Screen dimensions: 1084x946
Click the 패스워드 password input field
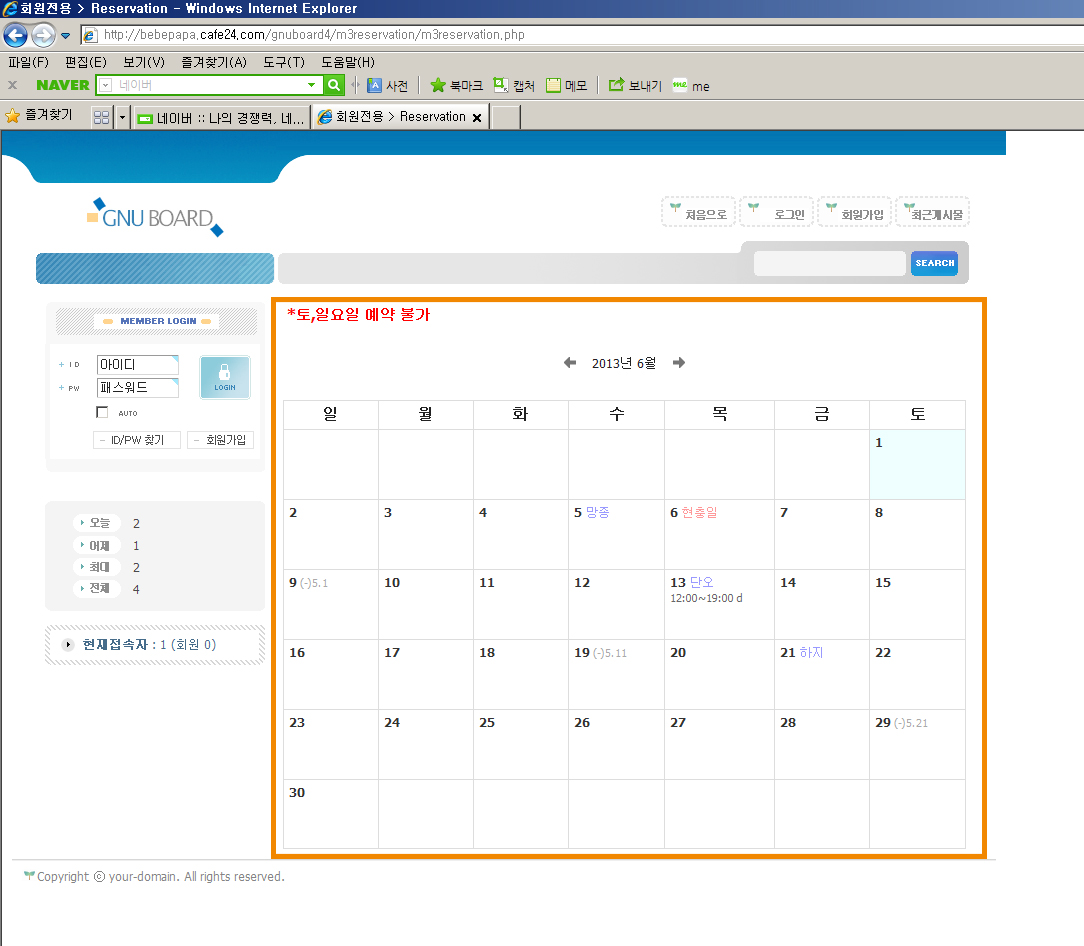[x=138, y=388]
